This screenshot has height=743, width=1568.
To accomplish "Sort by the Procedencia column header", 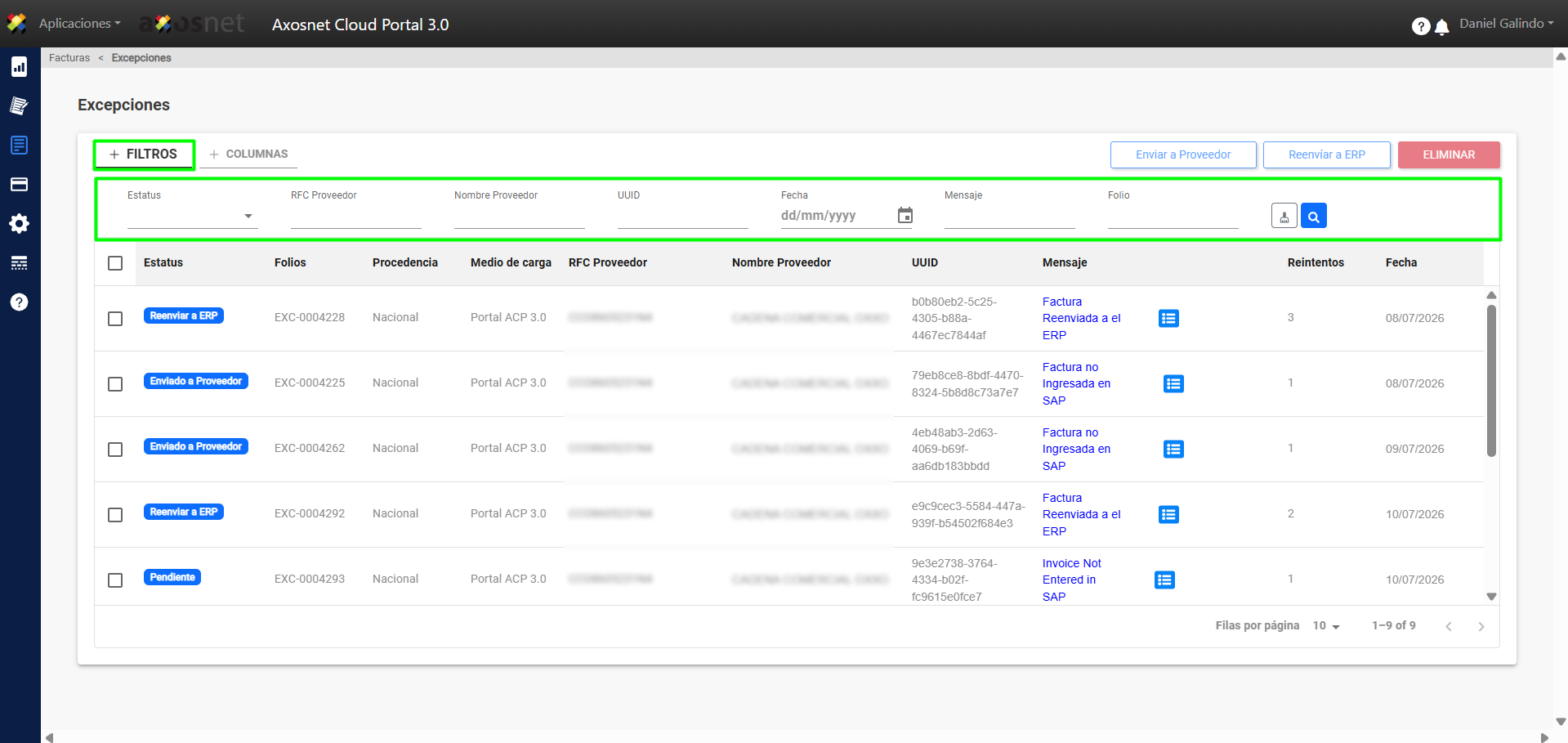I will tap(405, 262).
